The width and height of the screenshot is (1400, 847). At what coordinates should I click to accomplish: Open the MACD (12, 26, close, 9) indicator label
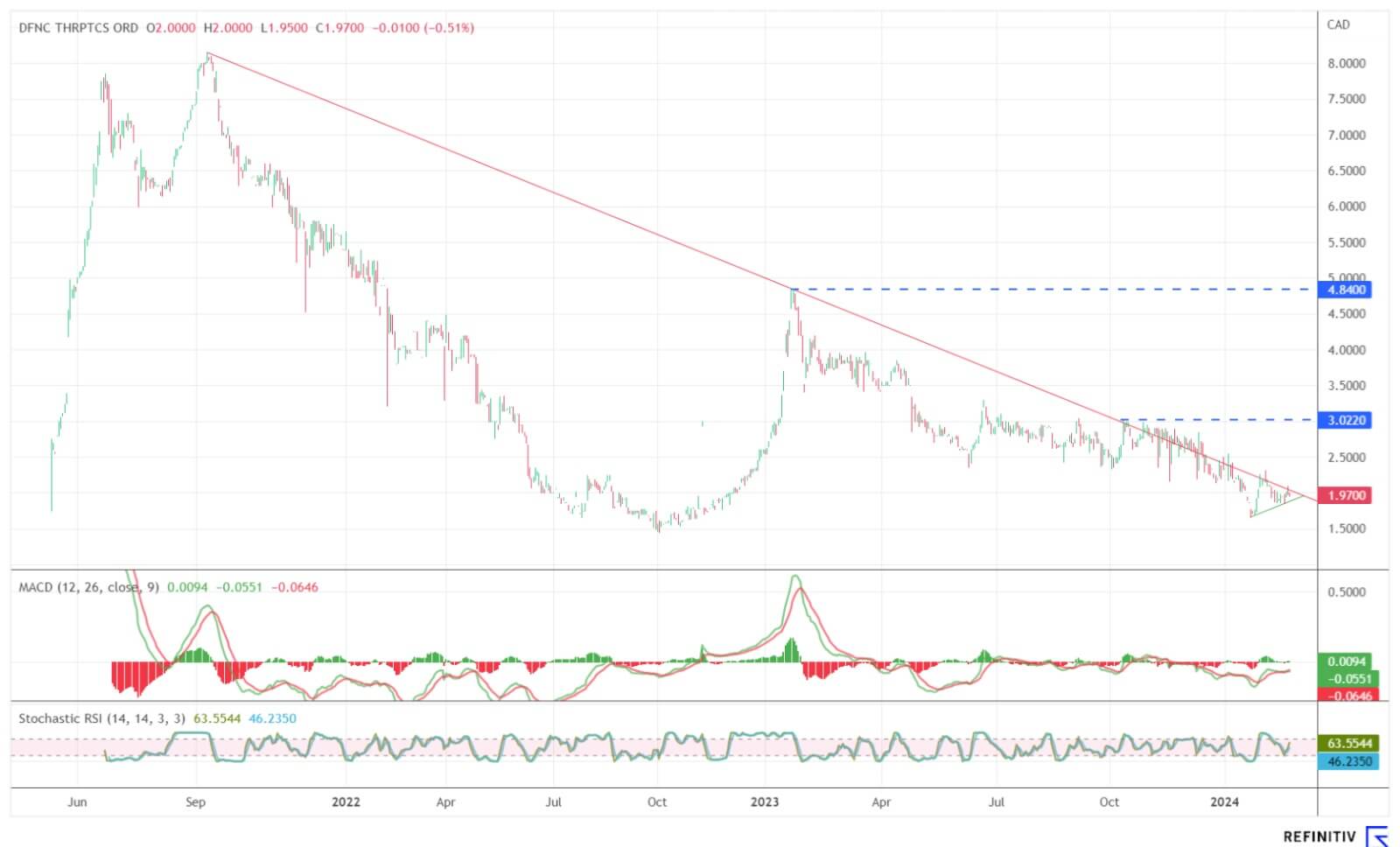tap(88, 587)
